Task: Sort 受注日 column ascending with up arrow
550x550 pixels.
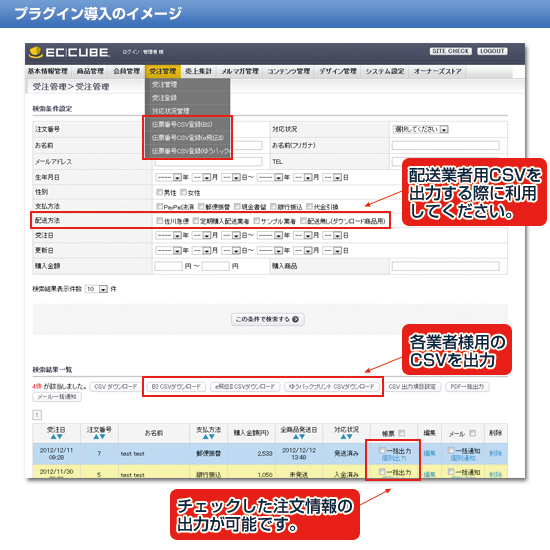Action: click(53, 437)
